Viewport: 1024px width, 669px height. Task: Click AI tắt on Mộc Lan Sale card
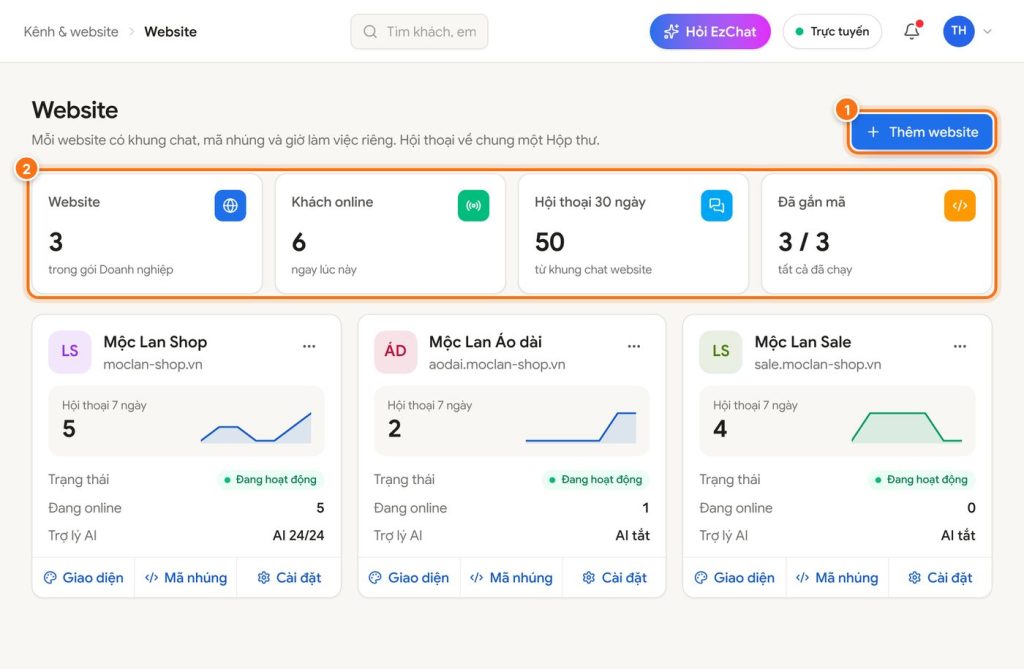click(x=958, y=536)
